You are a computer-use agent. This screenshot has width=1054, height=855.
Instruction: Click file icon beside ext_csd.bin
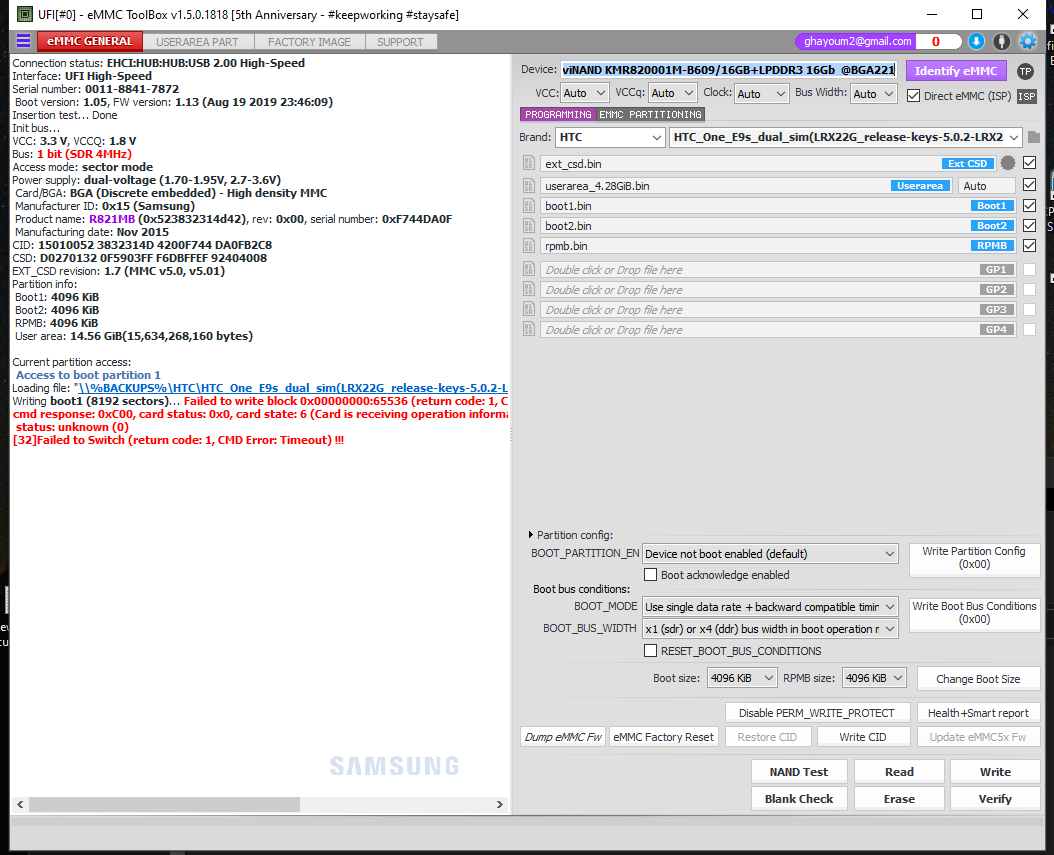tap(529, 163)
